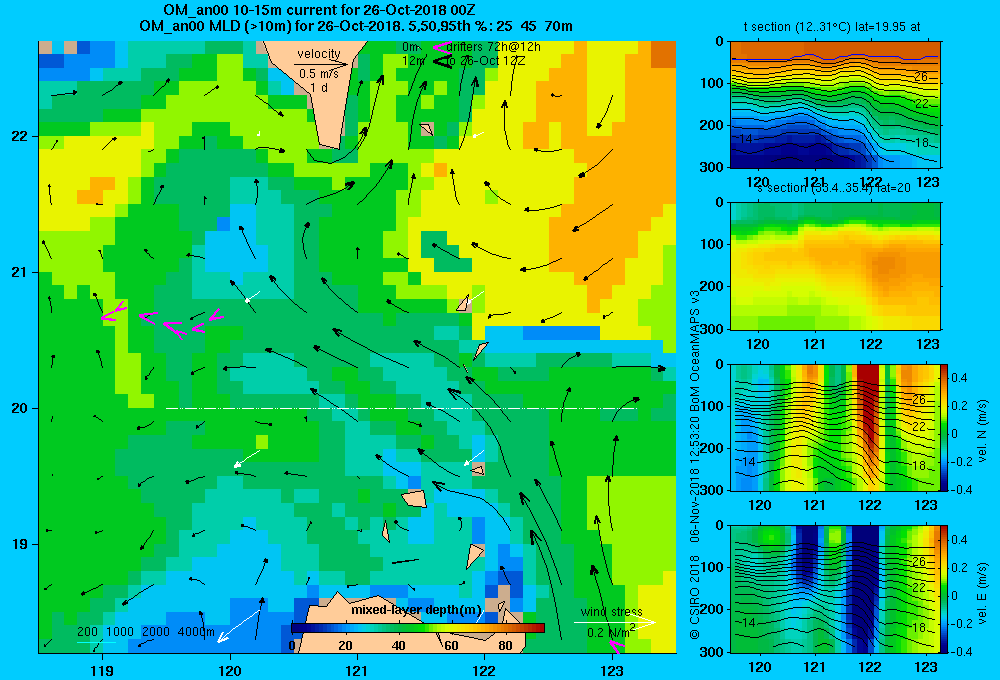Click the 'mixed-layer depth(m)' label

click(x=416, y=610)
